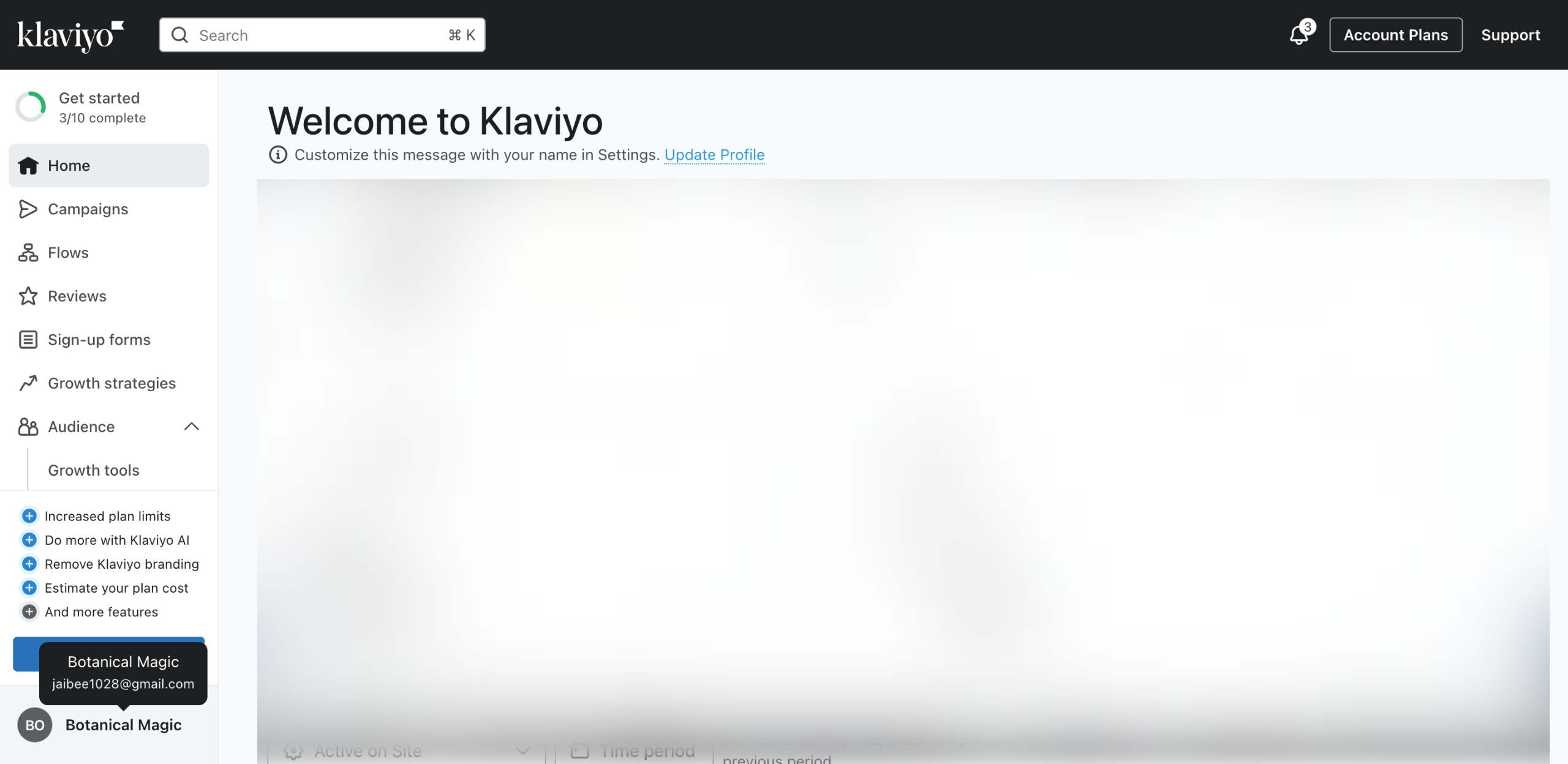1568x764 pixels.
Task: Focus the Search input field
Action: click(322, 36)
